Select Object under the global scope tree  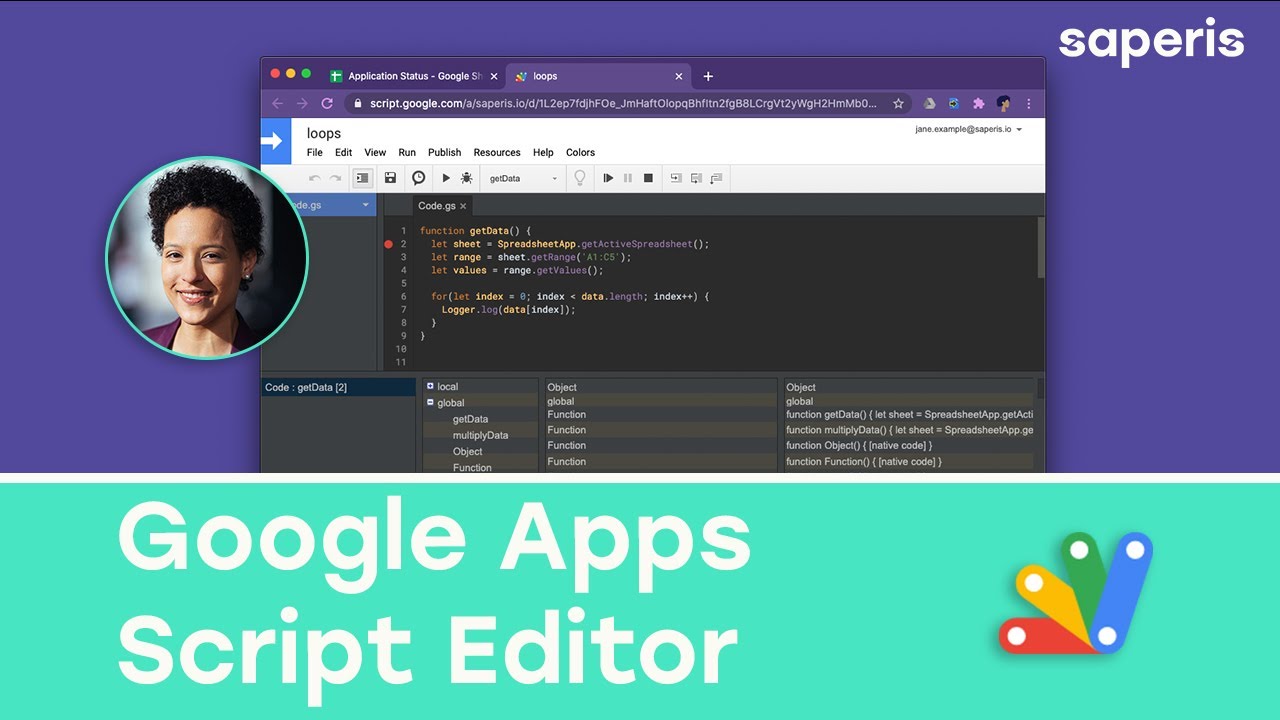(x=468, y=451)
